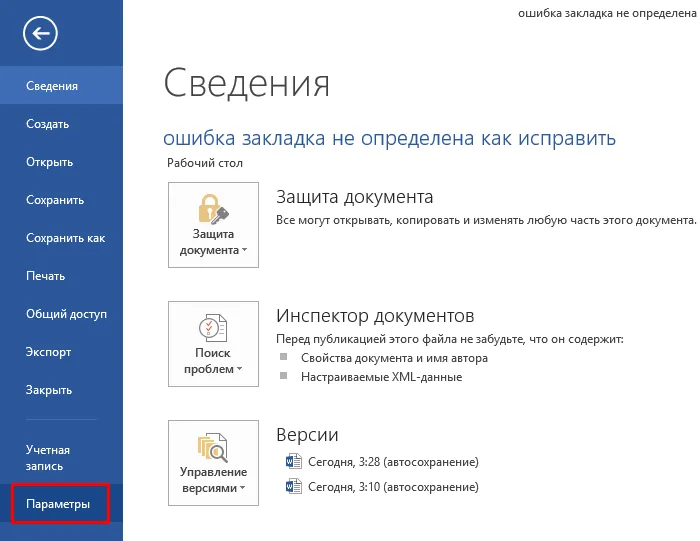700x541 pixels.
Task: Click the Версии section heading
Action: click(307, 435)
